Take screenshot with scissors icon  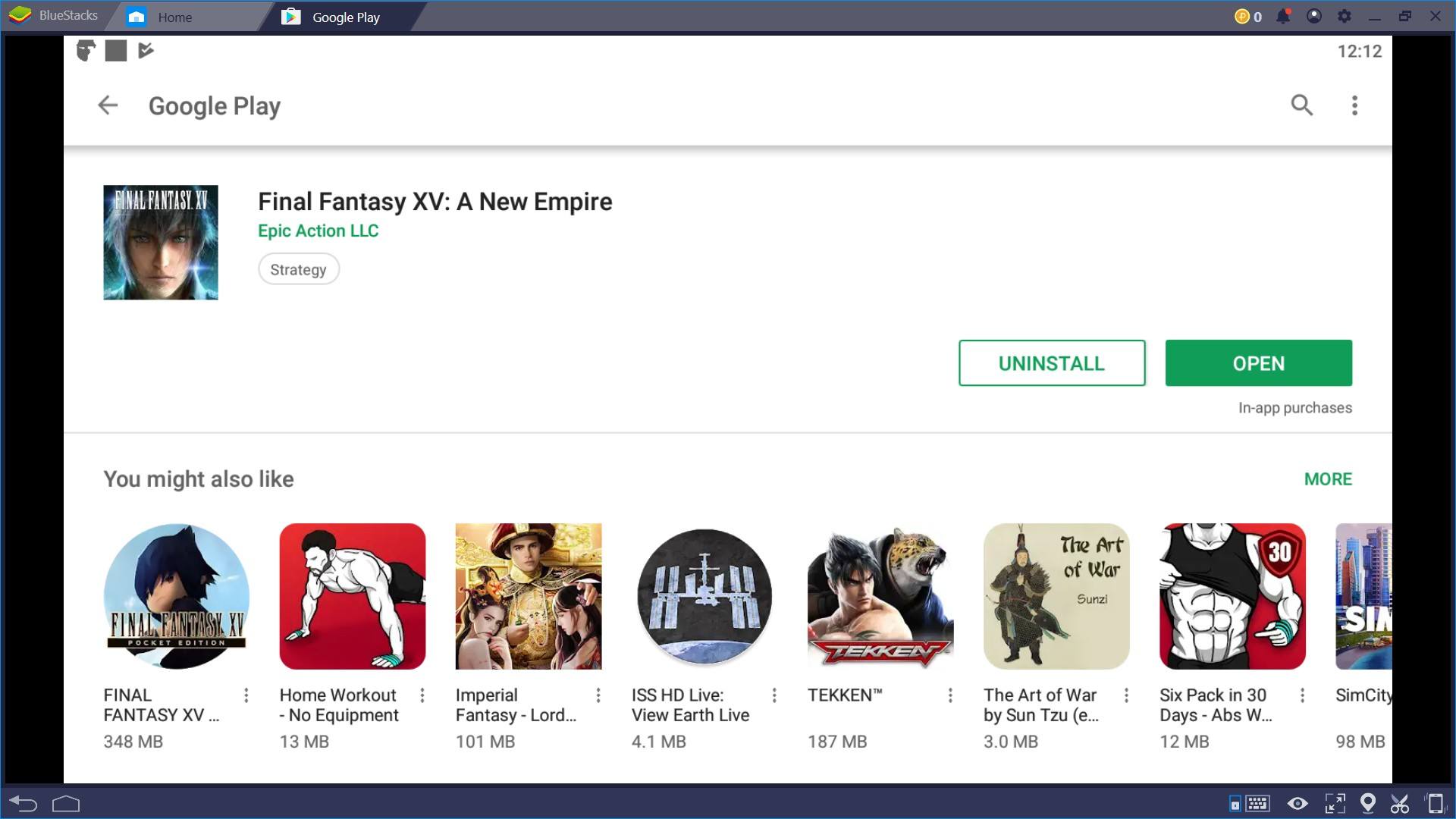(1400, 803)
